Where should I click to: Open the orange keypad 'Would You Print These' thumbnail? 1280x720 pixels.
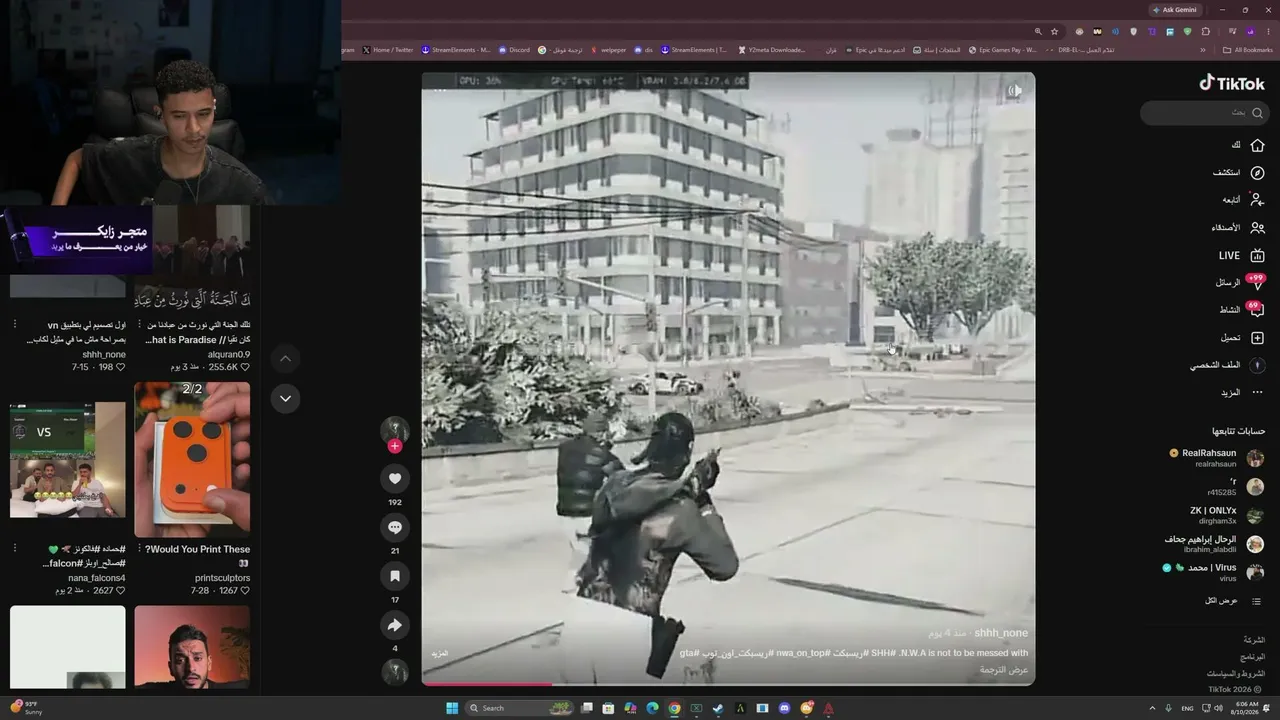(192, 459)
